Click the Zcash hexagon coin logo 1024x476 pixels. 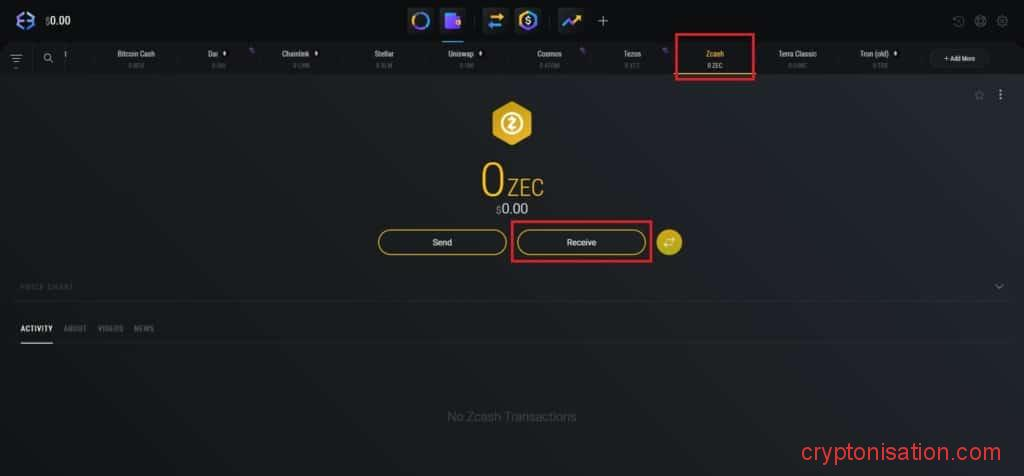click(511, 123)
